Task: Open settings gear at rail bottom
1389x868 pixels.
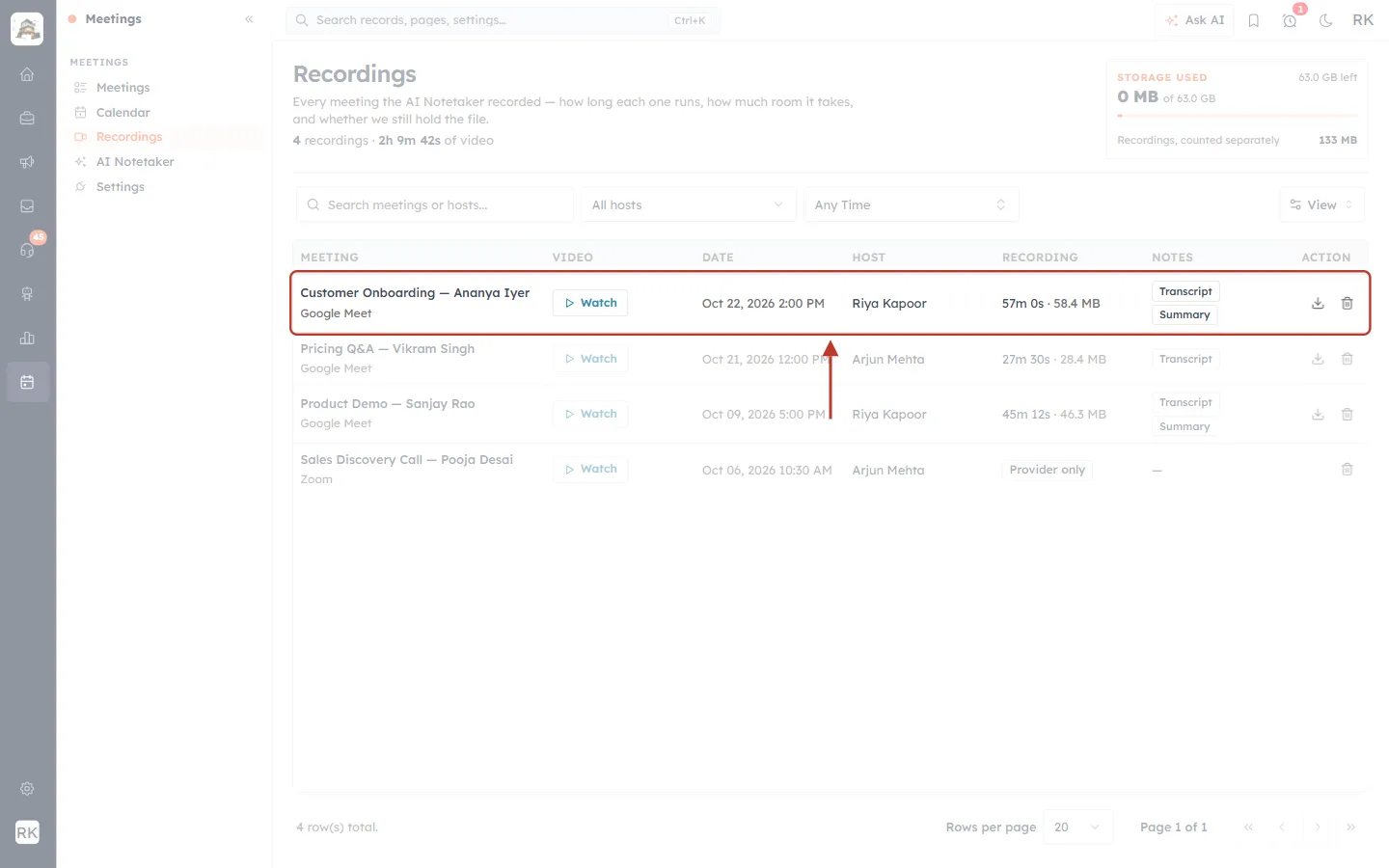Action: pyautogui.click(x=27, y=789)
